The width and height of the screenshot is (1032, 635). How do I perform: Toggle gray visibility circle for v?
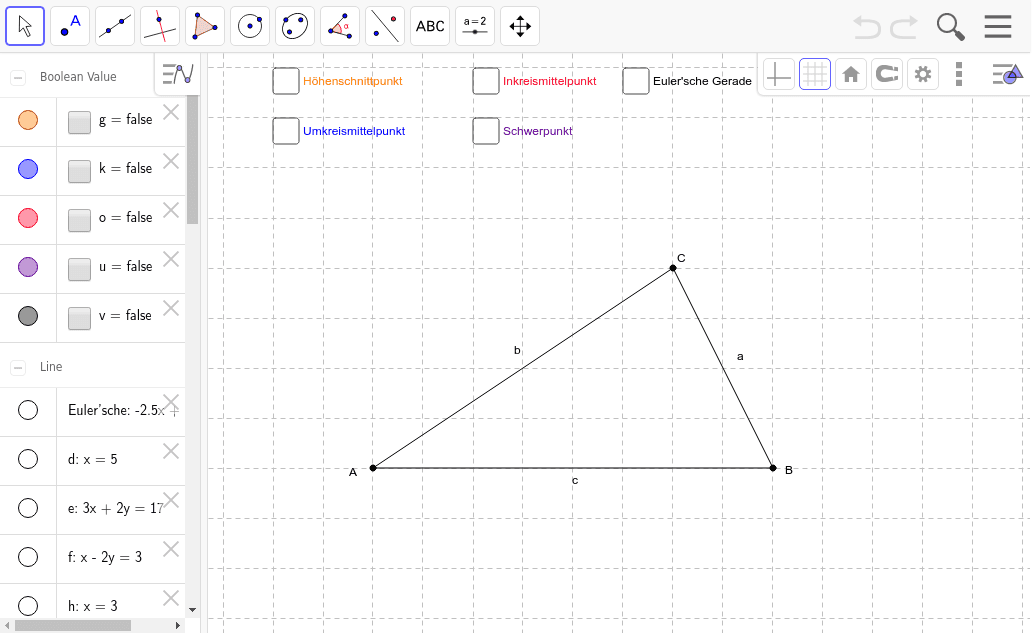click(28, 316)
